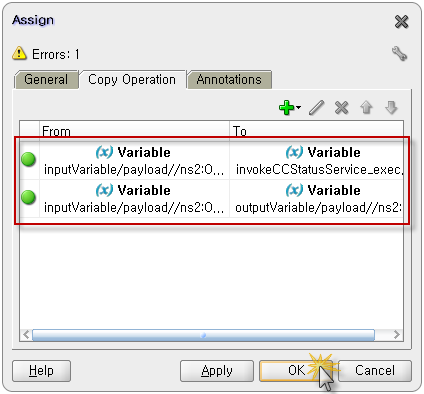Confirm with the OK button
Screen dimensions: 424x394
point(296,371)
